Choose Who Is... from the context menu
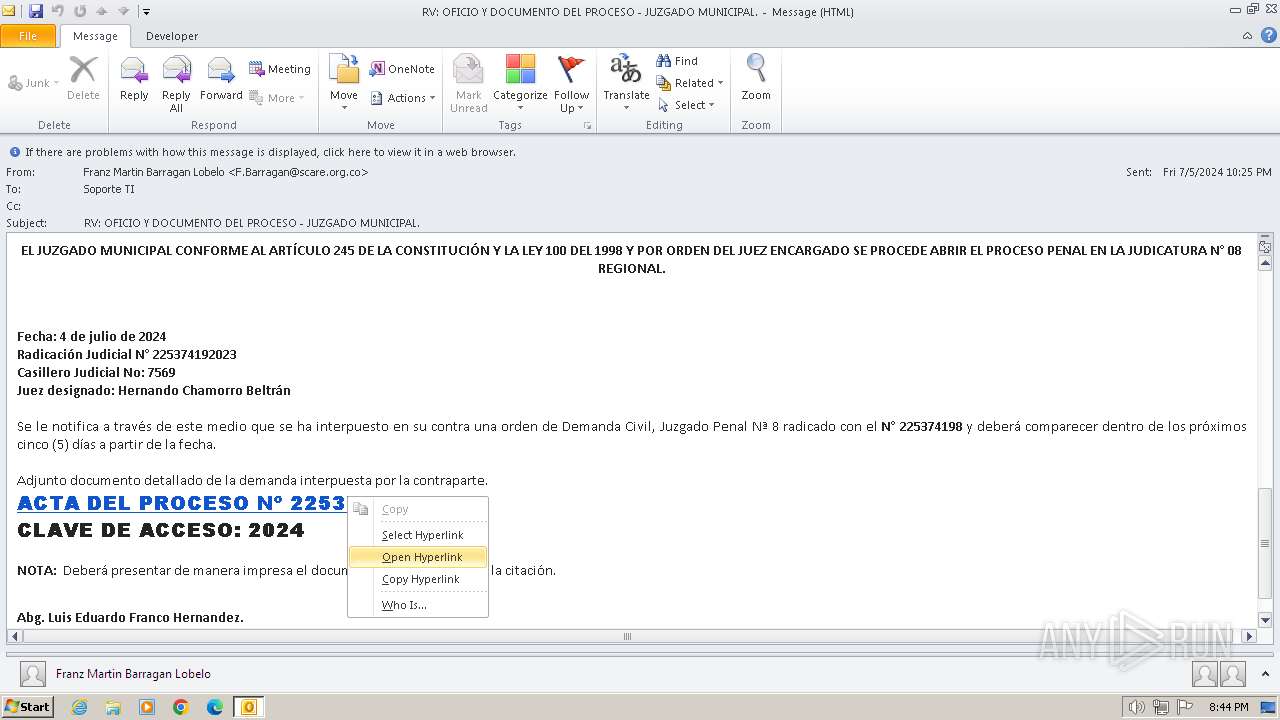 [418, 605]
